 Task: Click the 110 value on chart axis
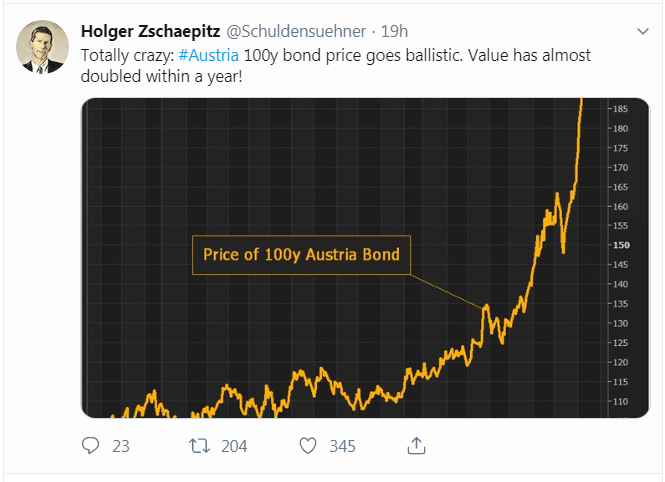tap(620, 401)
